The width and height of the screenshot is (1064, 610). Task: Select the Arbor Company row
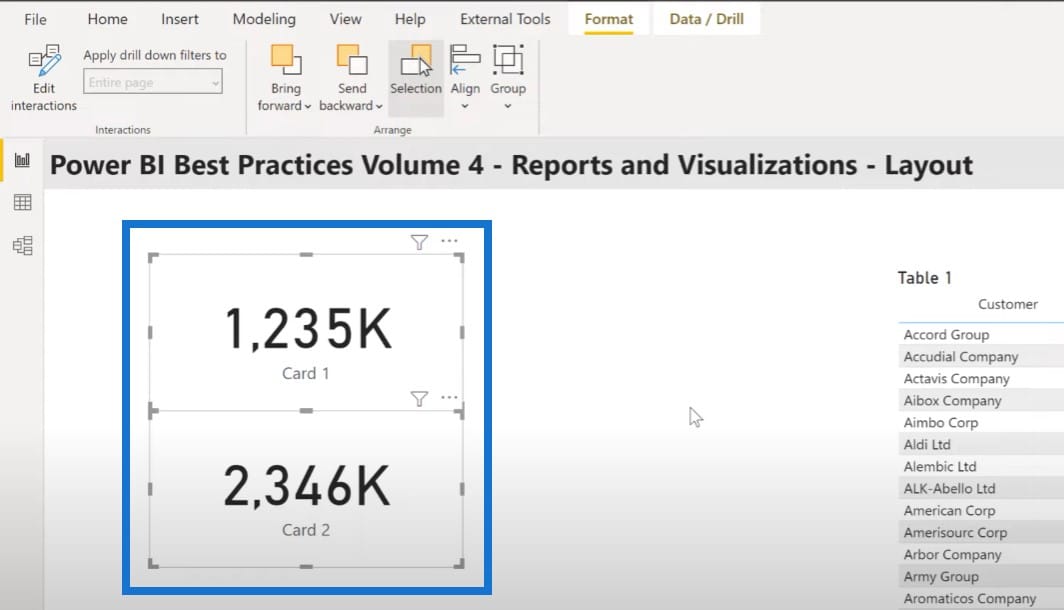[x=981, y=554]
